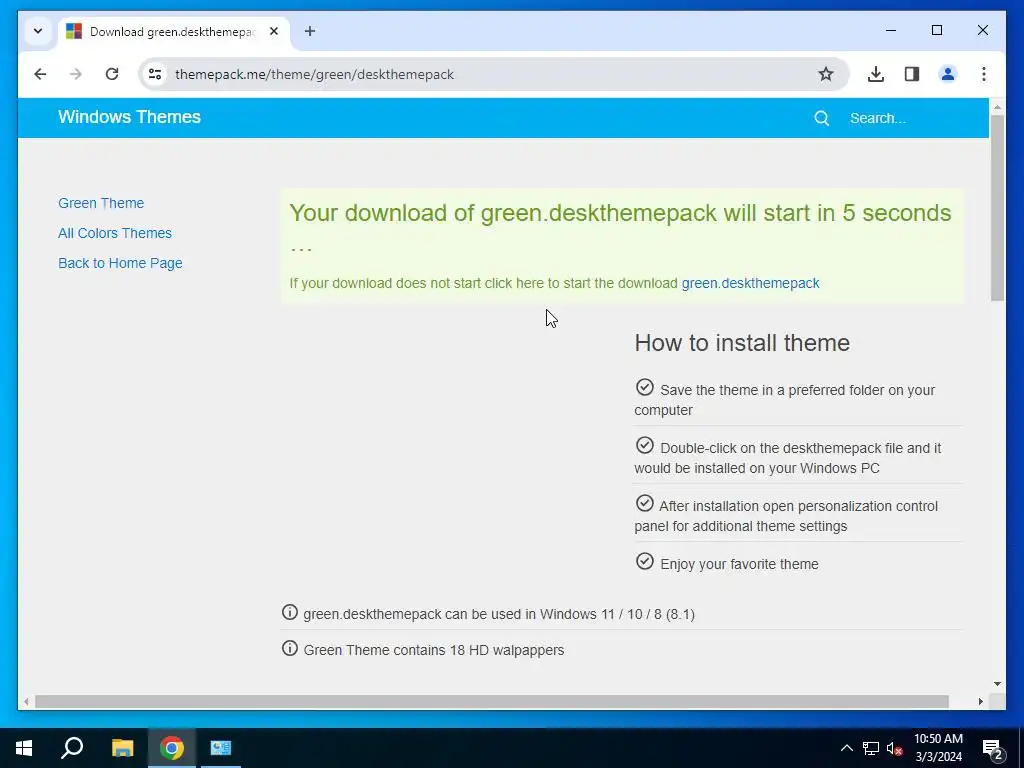The width and height of the screenshot is (1024, 768).
Task: Reload the themepack.me page
Action: click(112, 74)
